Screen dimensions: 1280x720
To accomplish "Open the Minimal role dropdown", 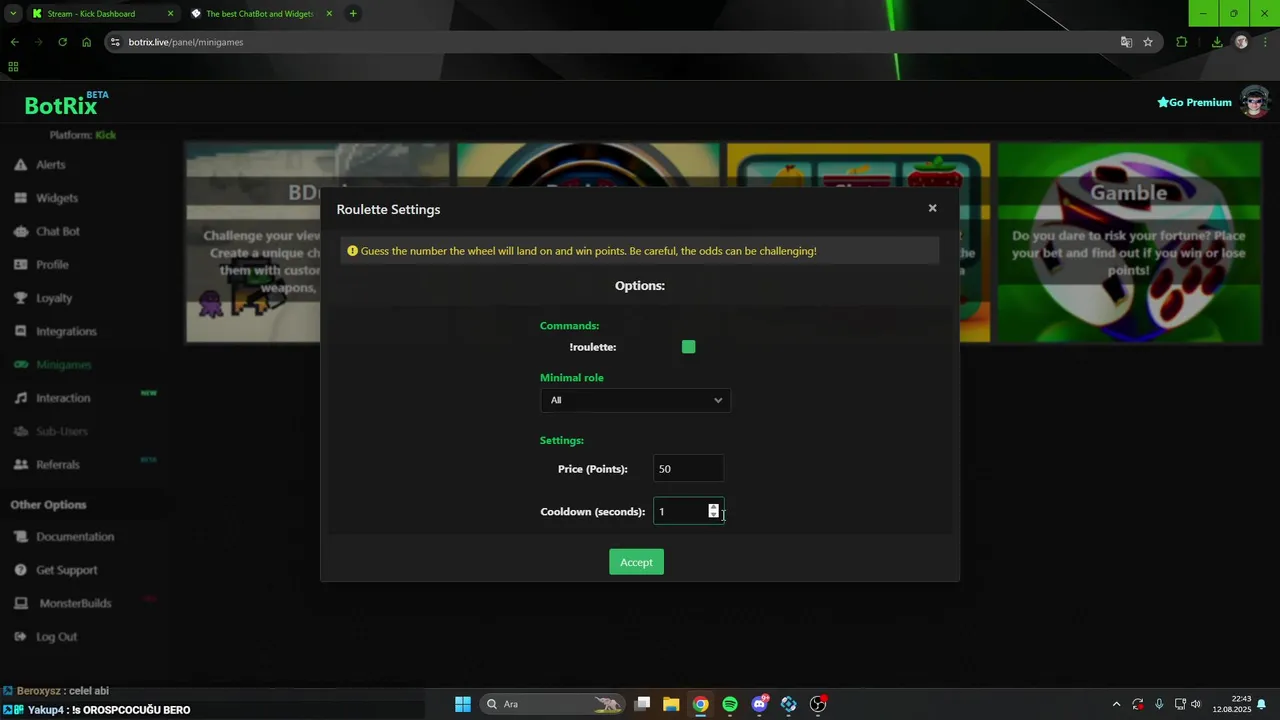I will tap(635, 400).
